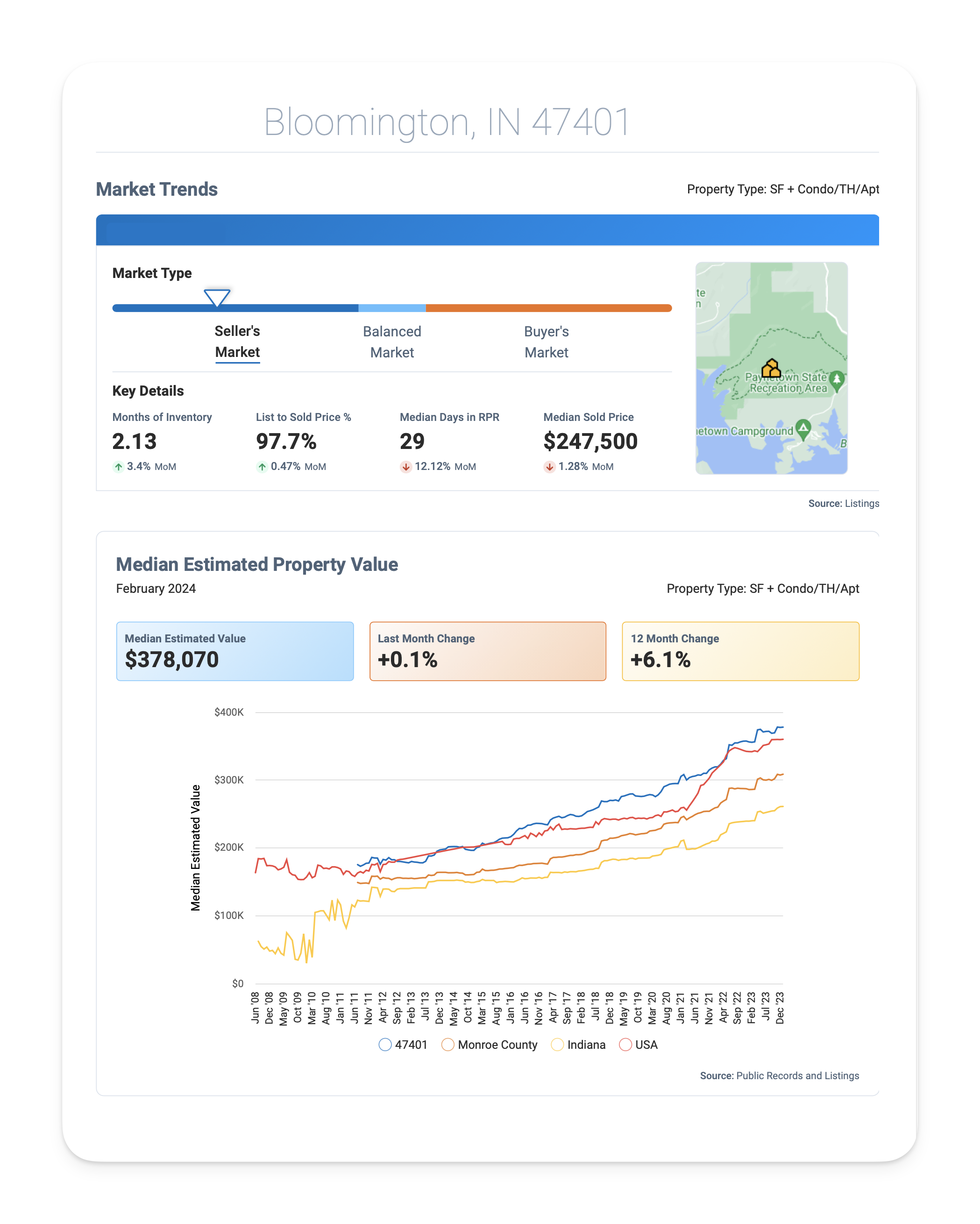Click the $100K axis label
The image size is (980, 1224).
pos(229,915)
